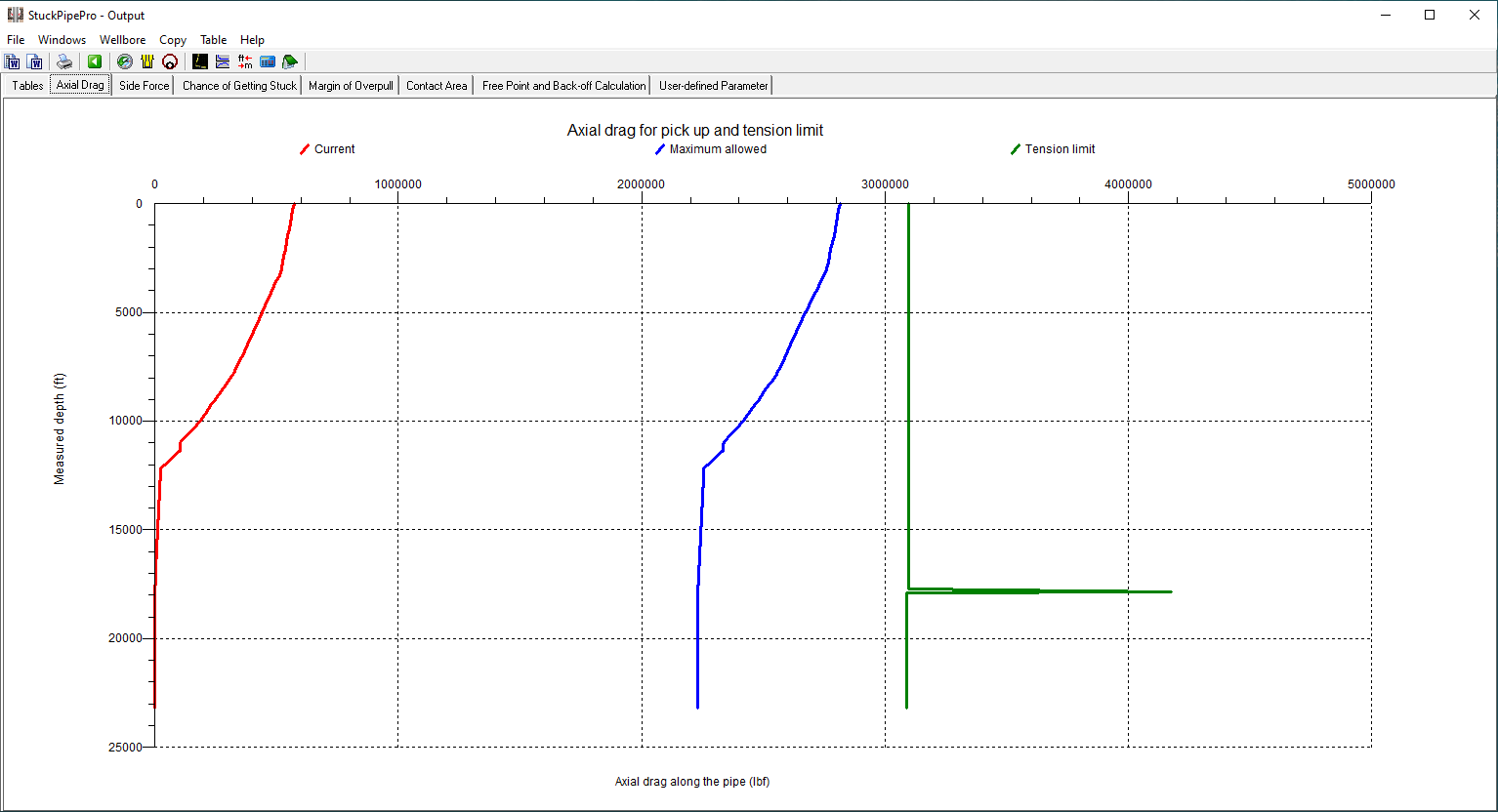Click the chart title Axial drag text
1498x812 pixels.
point(694,130)
